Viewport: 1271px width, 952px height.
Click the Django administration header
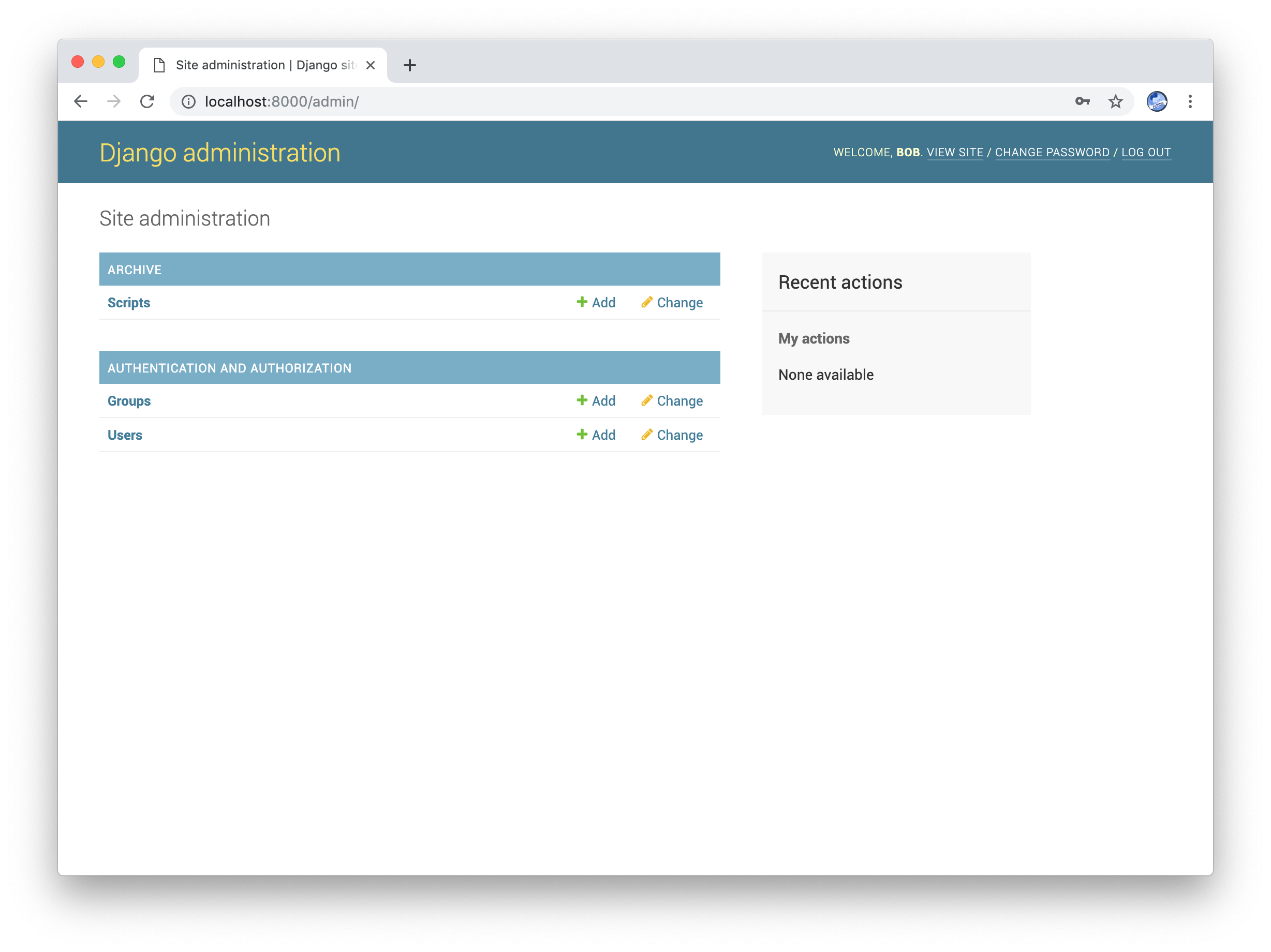pyautogui.click(x=219, y=152)
